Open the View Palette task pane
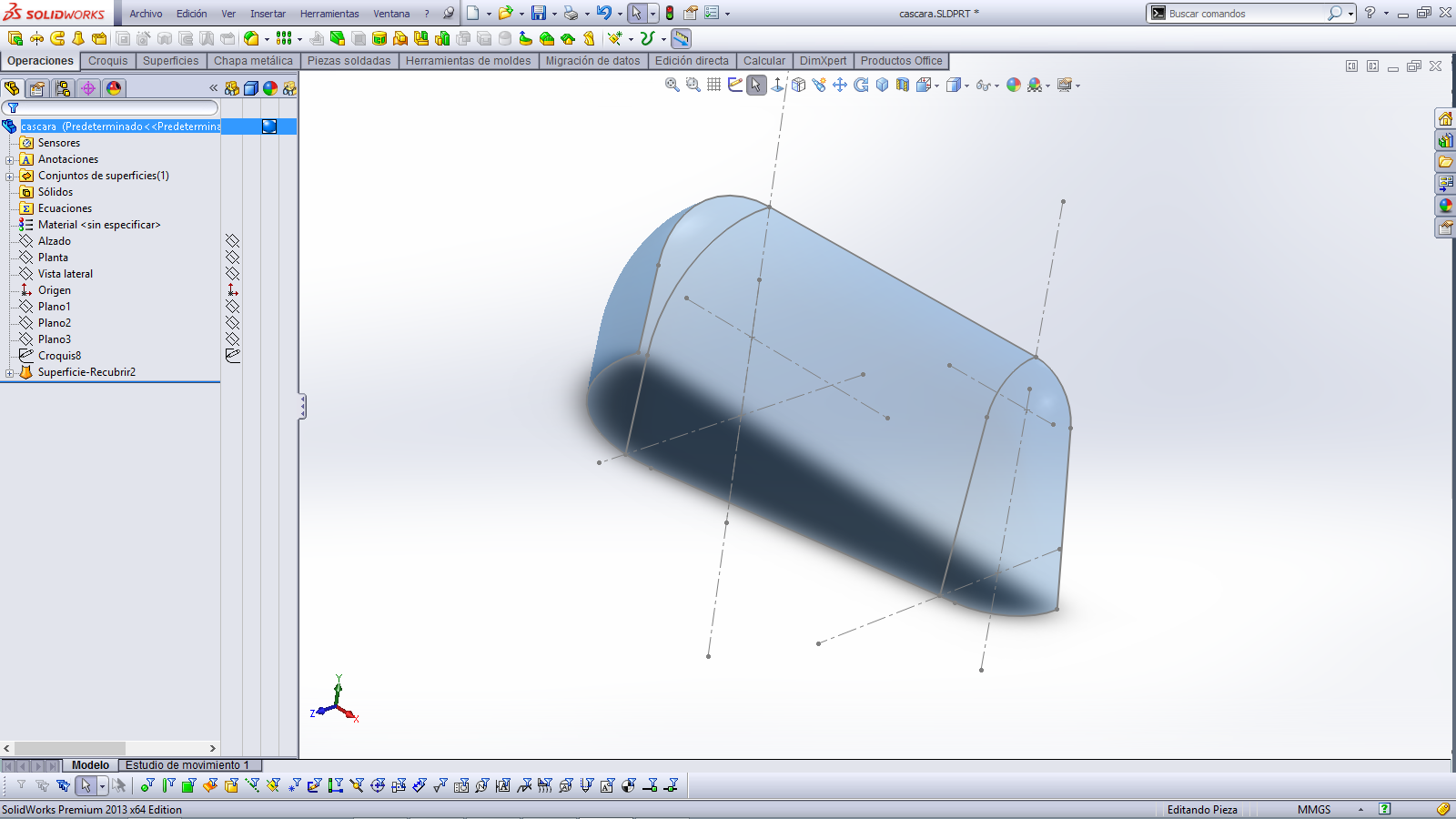Viewport: 1456px width, 819px height. pos(1445,183)
